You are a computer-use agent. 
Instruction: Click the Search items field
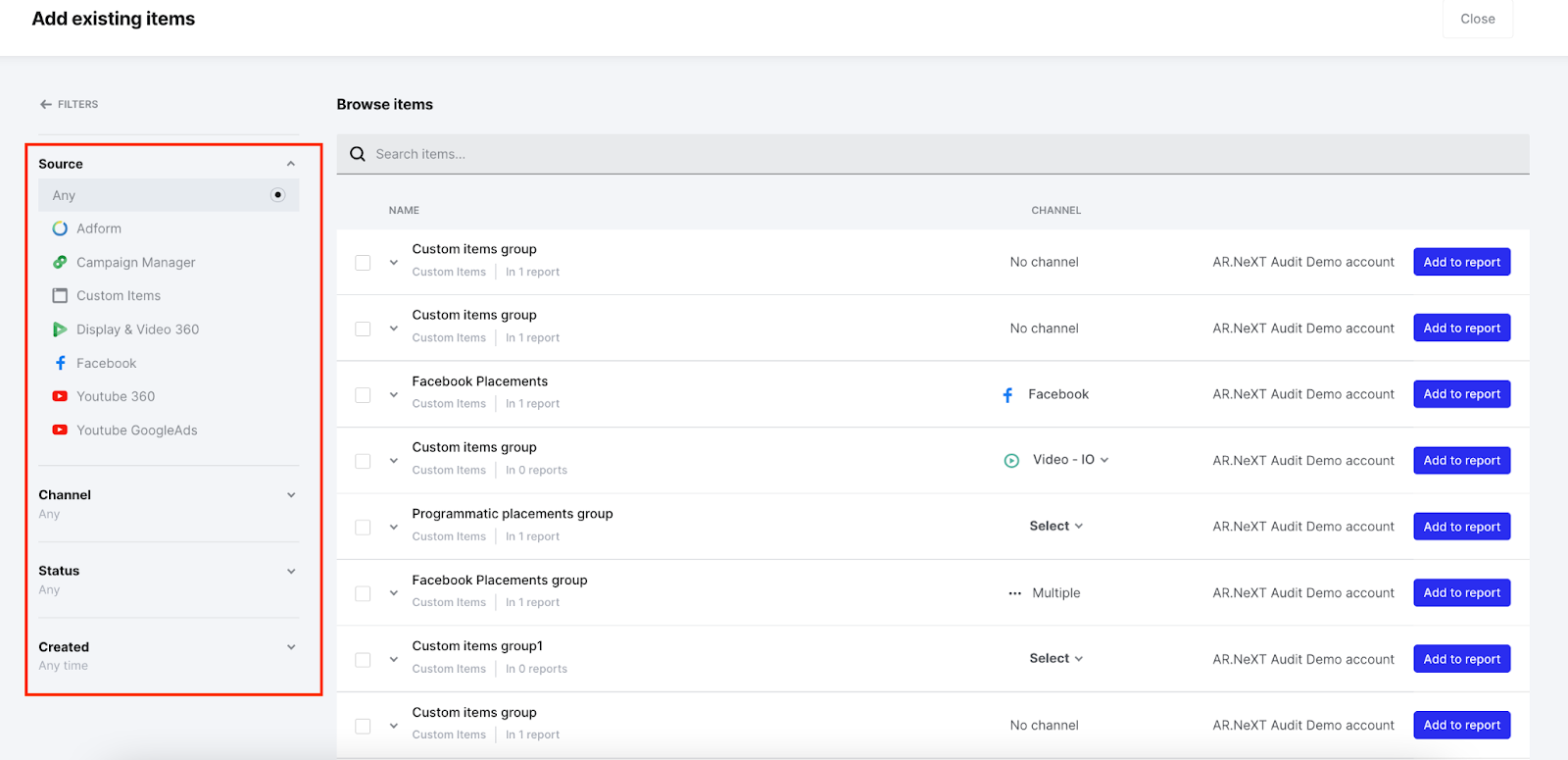pyautogui.click(x=933, y=154)
